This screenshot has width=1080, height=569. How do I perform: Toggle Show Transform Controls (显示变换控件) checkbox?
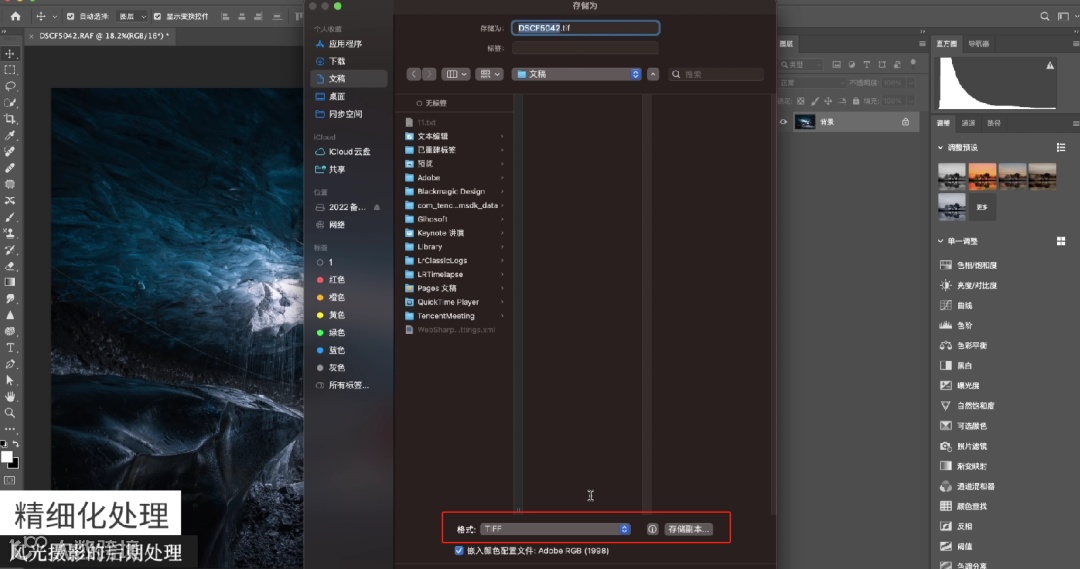pos(157,16)
